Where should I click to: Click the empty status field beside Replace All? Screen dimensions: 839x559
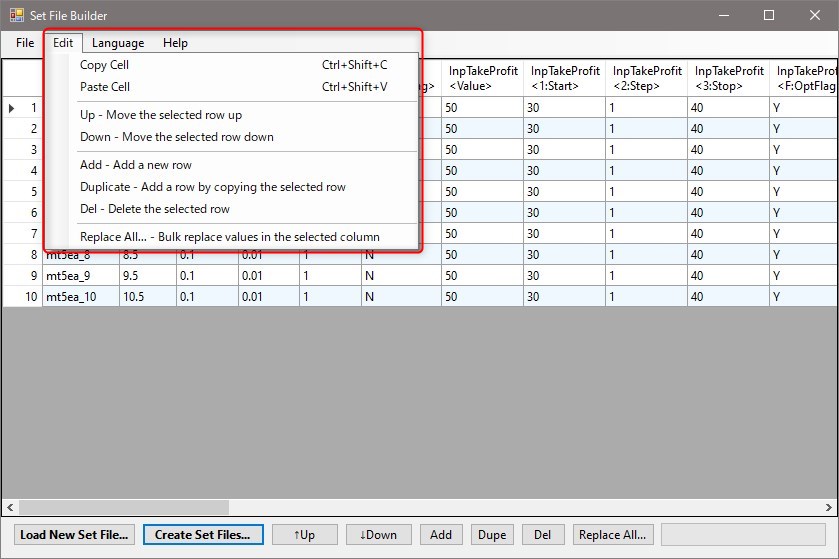coord(743,534)
